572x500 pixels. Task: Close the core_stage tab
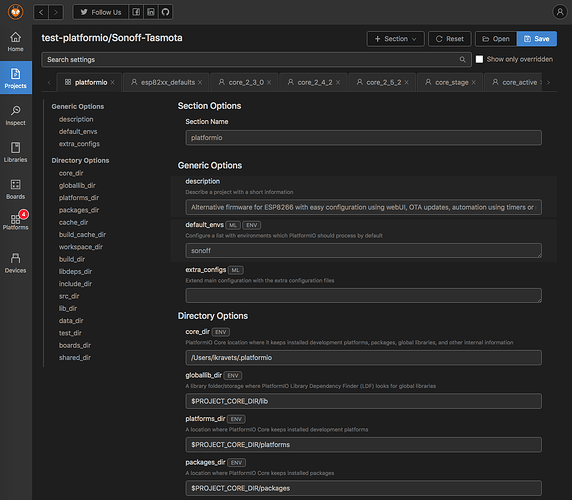coord(474,82)
